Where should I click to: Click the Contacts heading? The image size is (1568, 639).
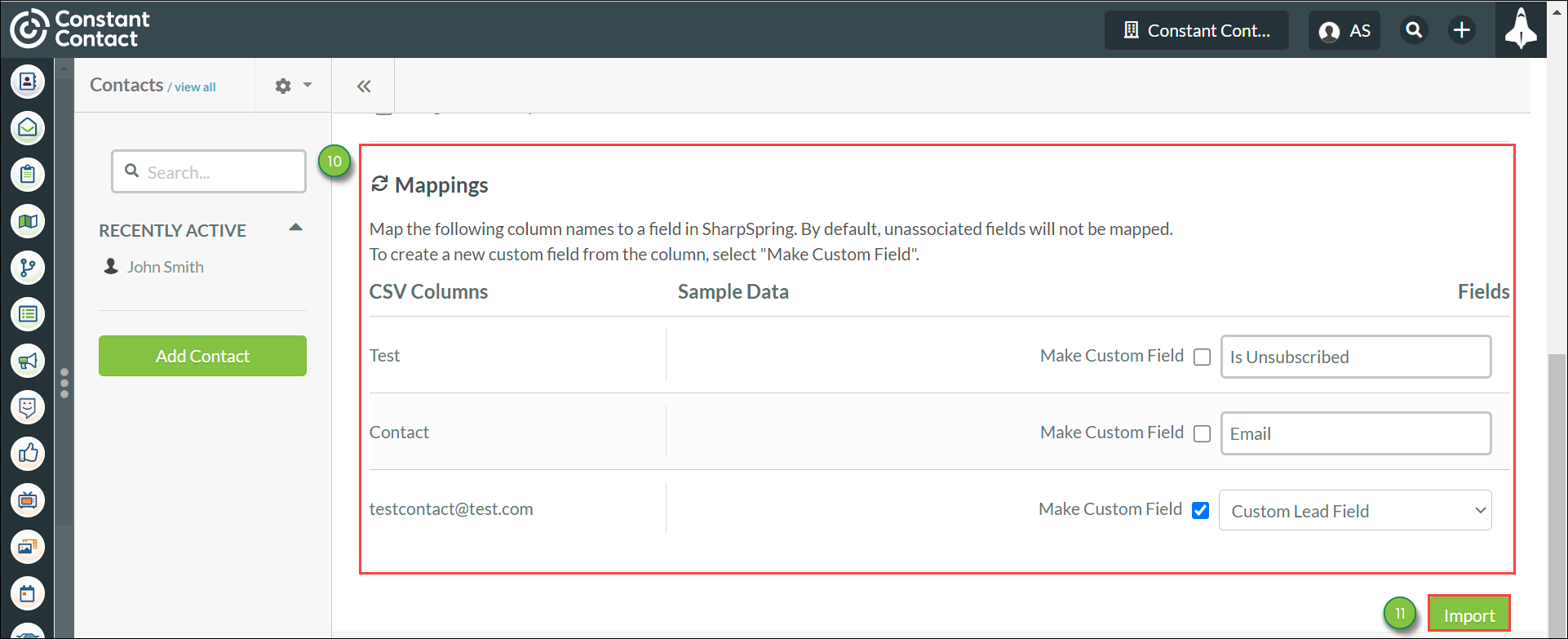(x=126, y=85)
